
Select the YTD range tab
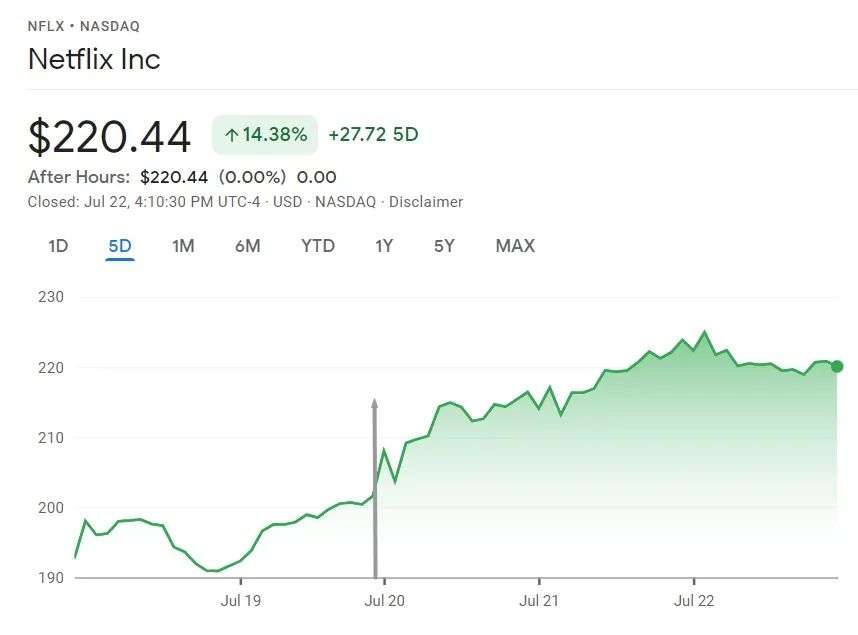point(318,246)
